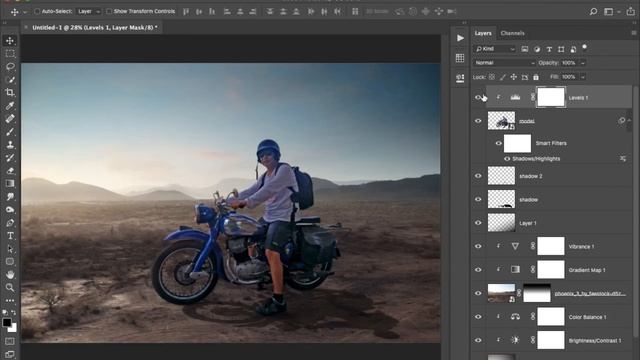Open the Fill slider dropdown arrow
The width and height of the screenshot is (640, 360).
583,77
